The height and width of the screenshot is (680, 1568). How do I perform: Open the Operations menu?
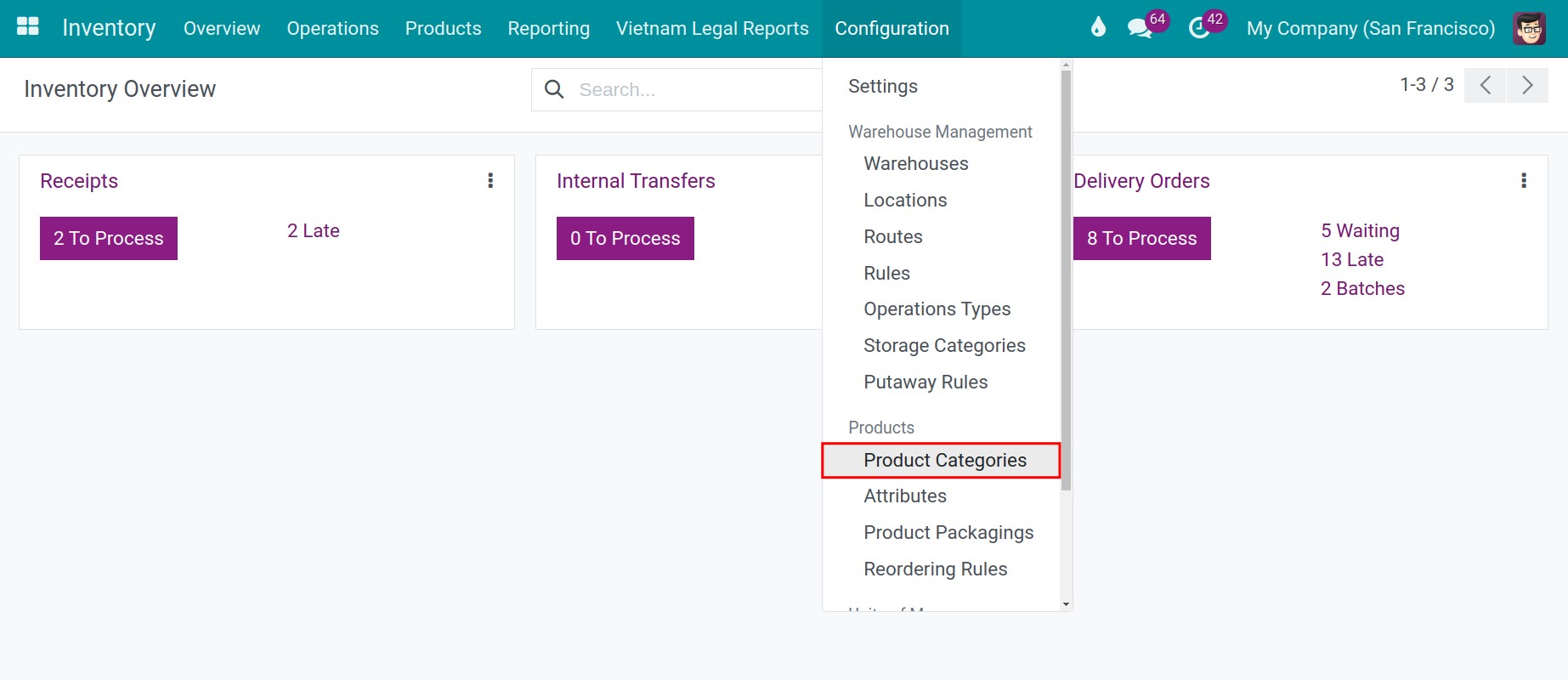tap(332, 28)
